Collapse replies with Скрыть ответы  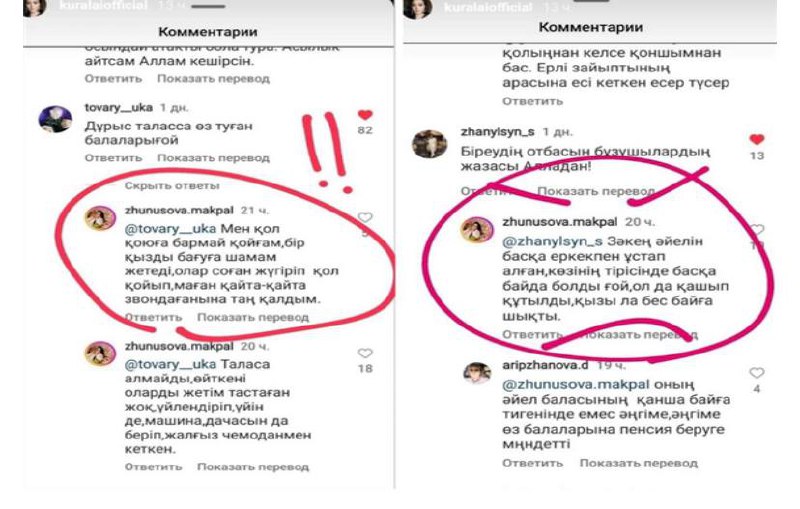point(172,186)
